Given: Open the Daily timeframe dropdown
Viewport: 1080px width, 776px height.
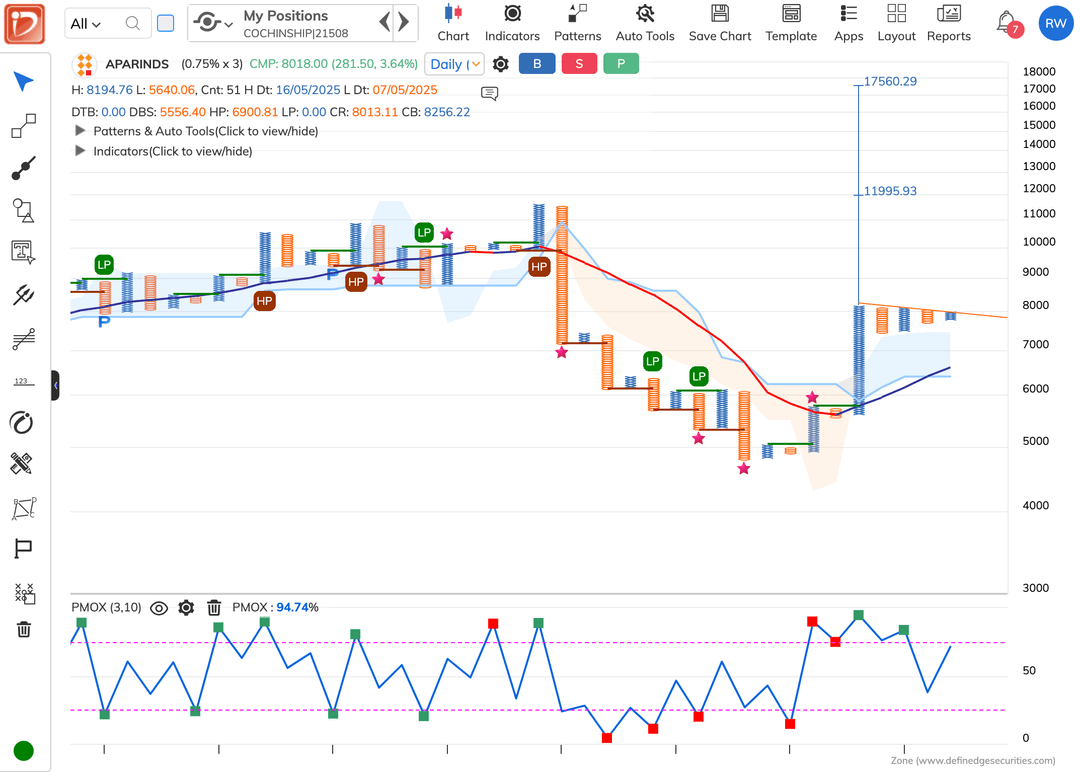Looking at the screenshot, I should (455, 64).
